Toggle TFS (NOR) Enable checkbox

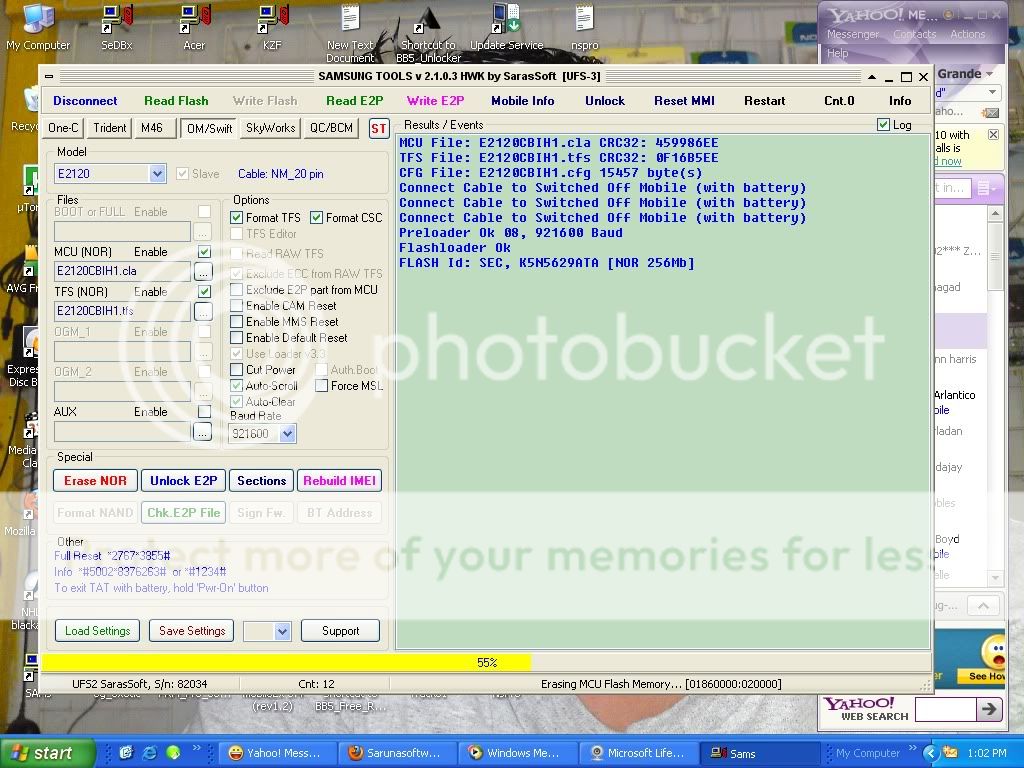(204, 291)
